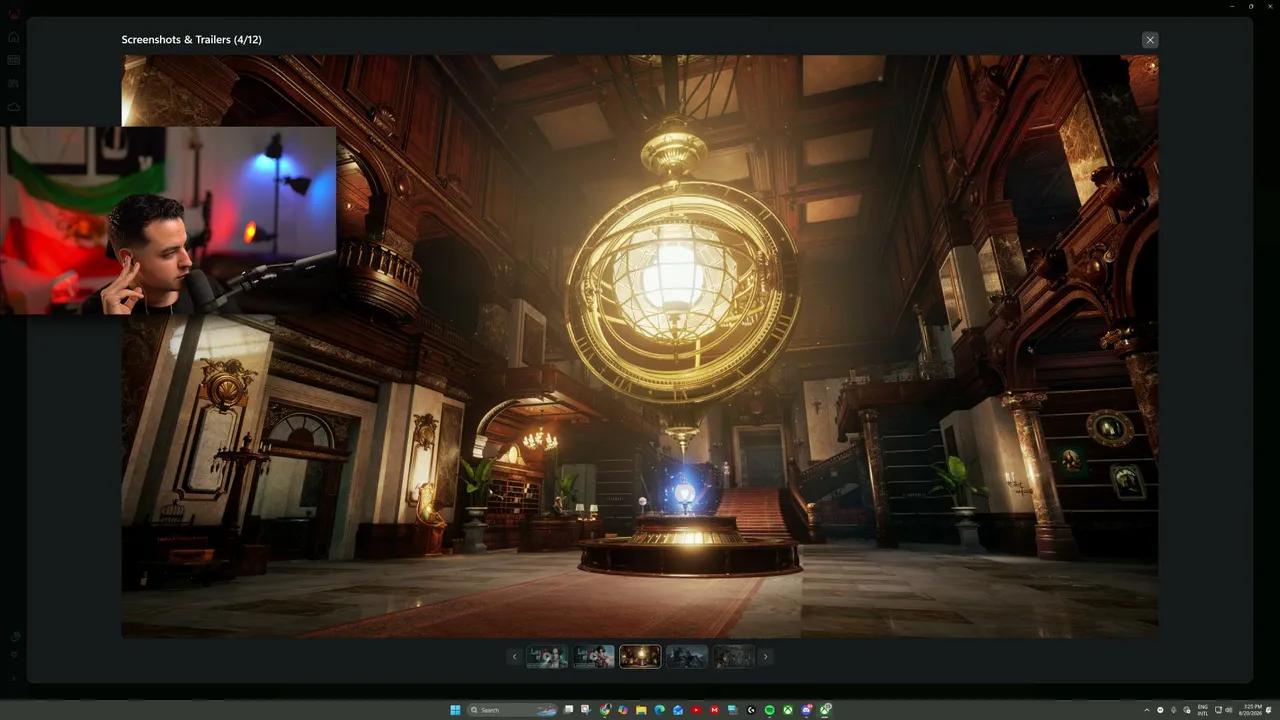Click the "Screenshots & Trailers (4/12)" title
This screenshot has width=1280, height=720.
click(192, 40)
